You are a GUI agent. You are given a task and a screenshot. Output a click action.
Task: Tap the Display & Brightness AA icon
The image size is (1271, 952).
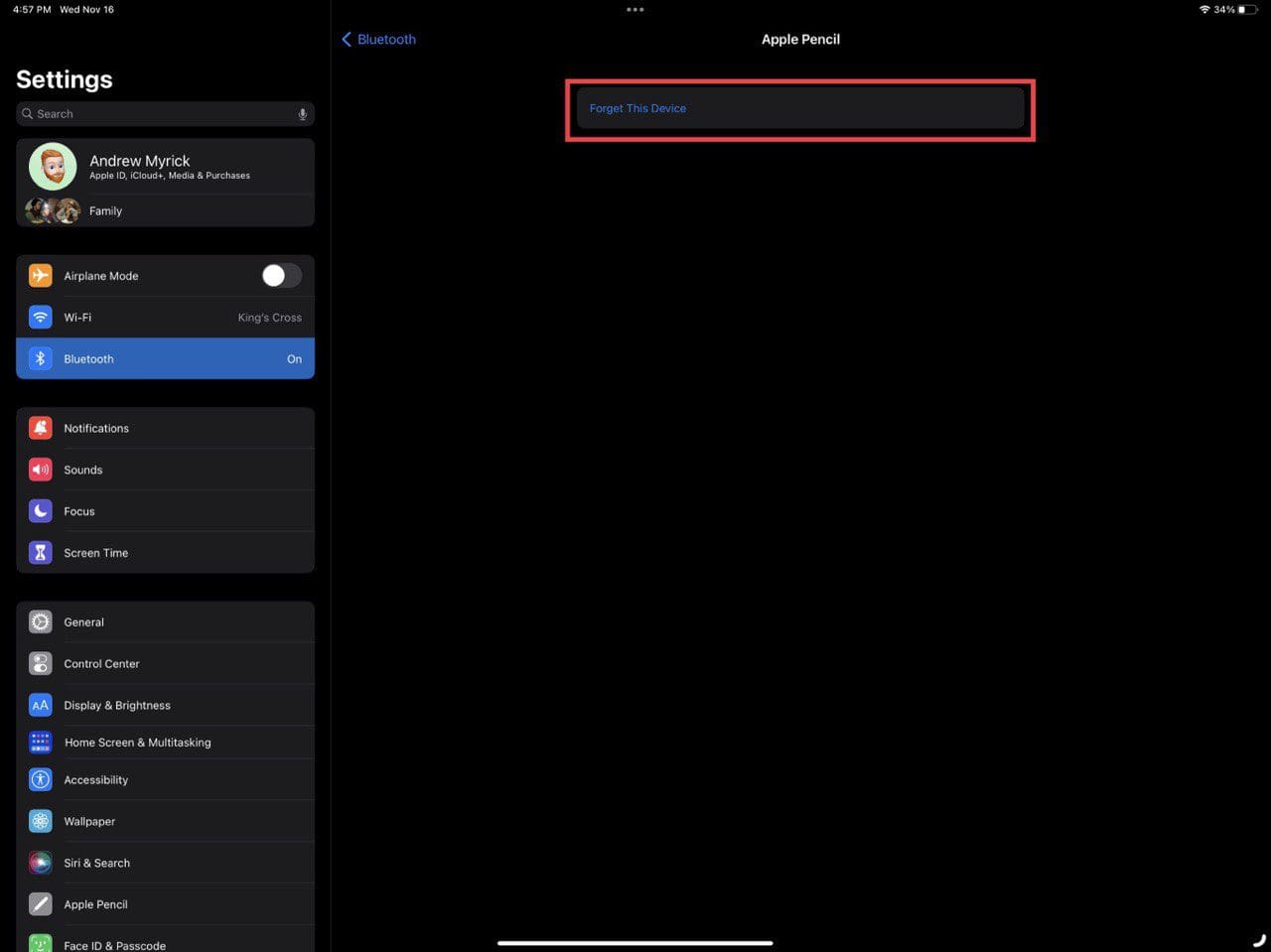coord(40,706)
